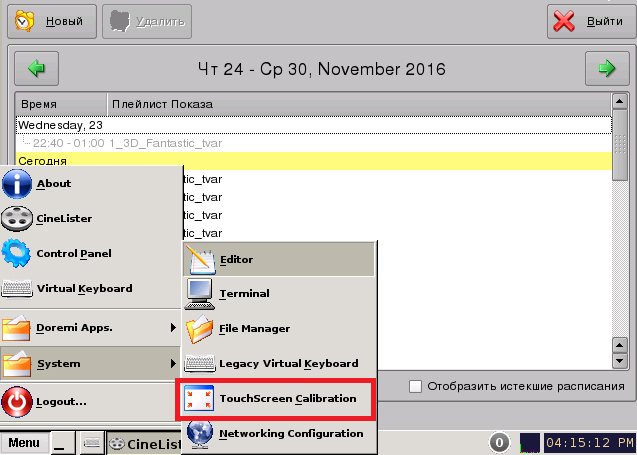
Task: Click the red Logout power icon
Action: (x=17, y=402)
